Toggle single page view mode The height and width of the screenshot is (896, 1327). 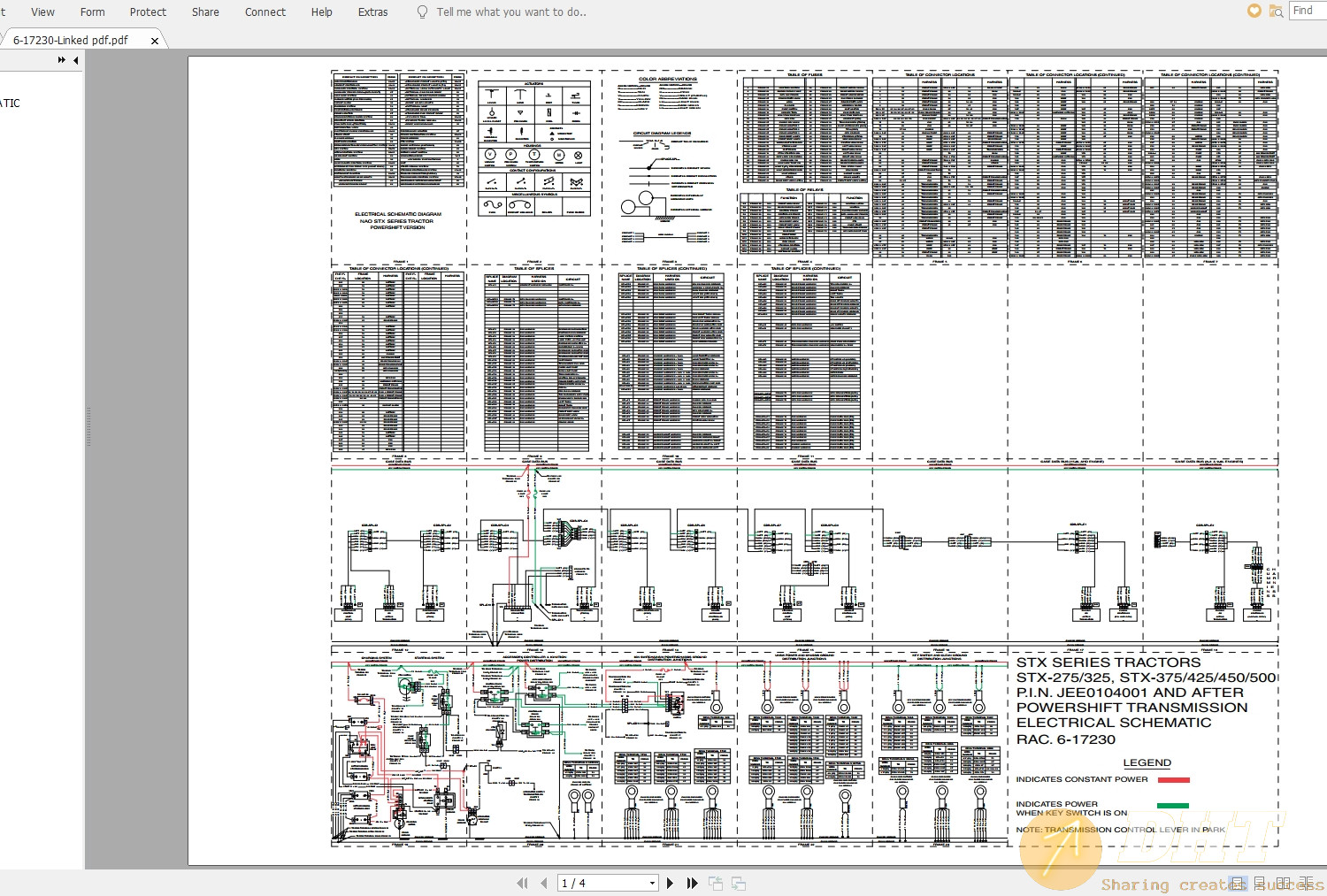coord(1238,884)
